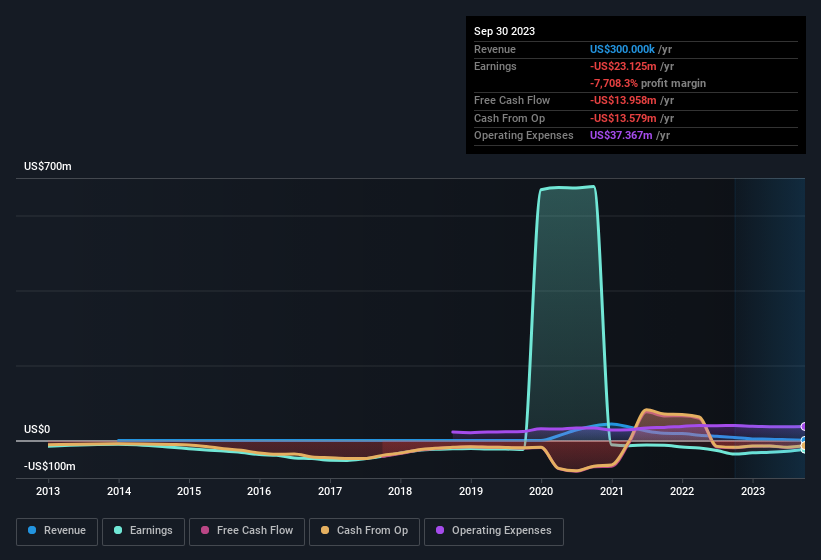821x560 pixels.
Task: Click the US$37.367m operating expenses value
Action: tap(621, 136)
